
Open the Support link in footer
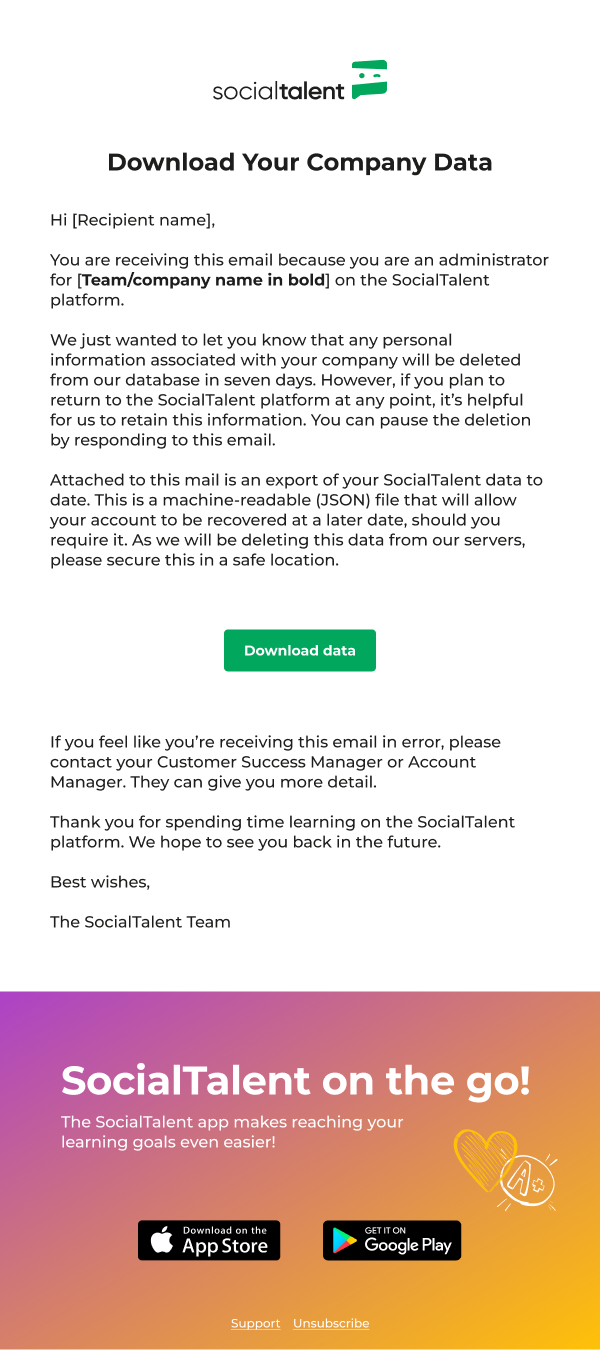(x=255, y=1323)
